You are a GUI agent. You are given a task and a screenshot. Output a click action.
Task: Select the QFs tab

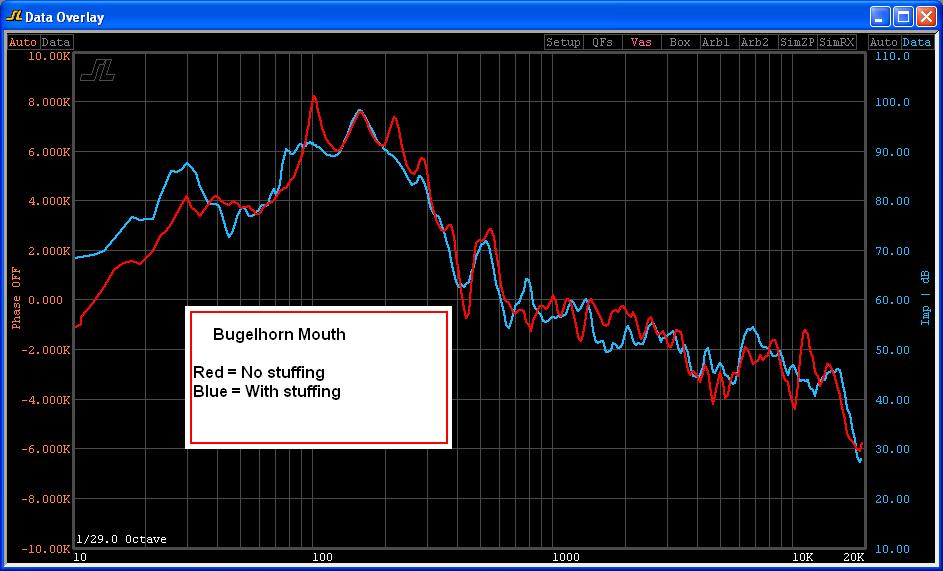[x=602, y=42]
